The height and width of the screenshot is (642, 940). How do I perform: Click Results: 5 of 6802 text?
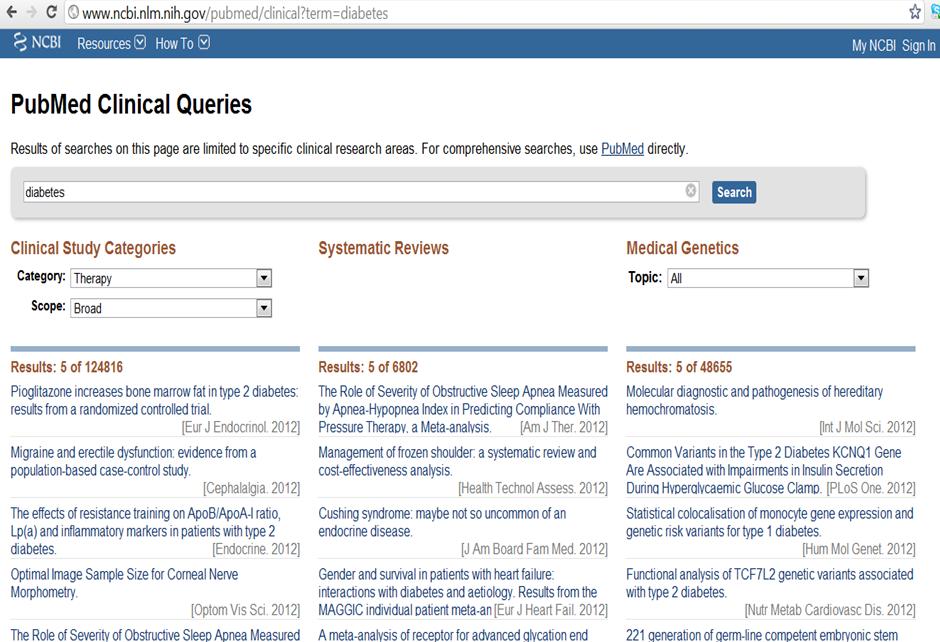pos(368,367)
